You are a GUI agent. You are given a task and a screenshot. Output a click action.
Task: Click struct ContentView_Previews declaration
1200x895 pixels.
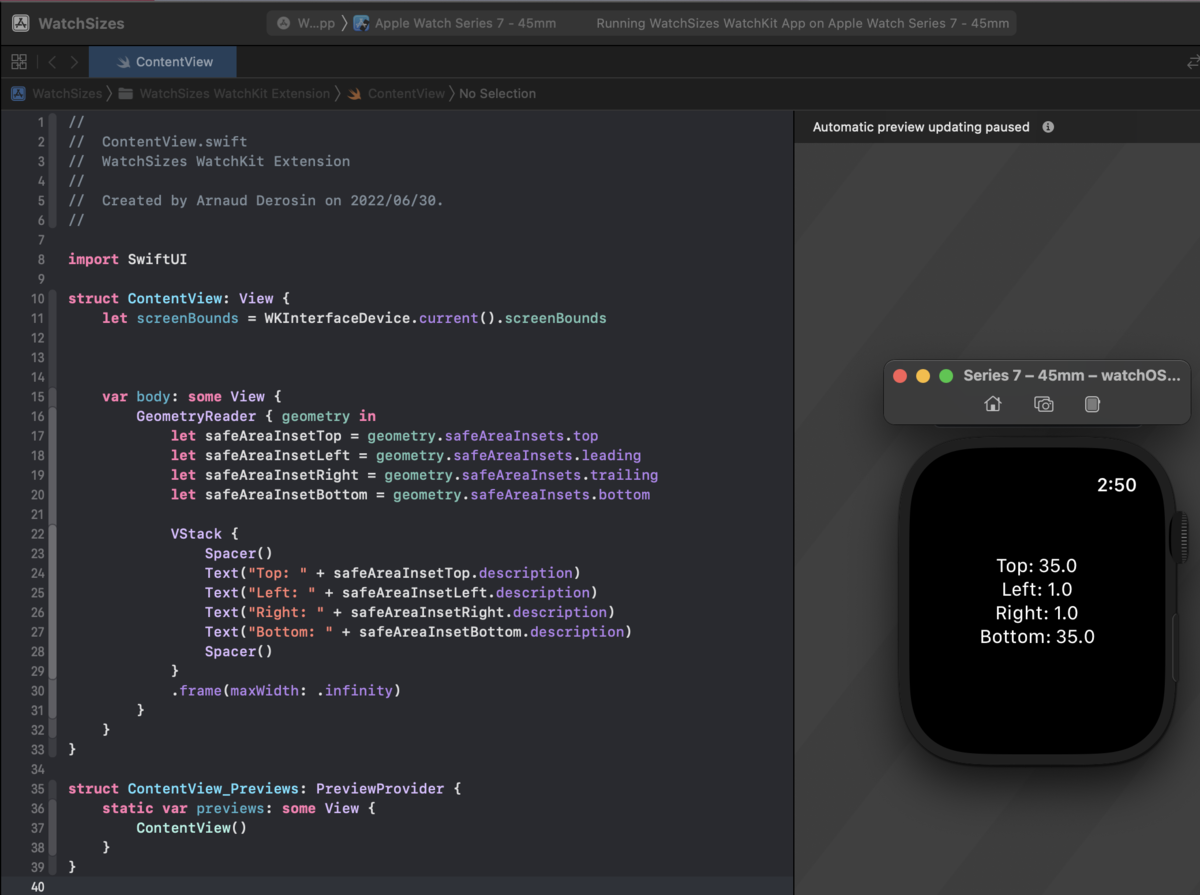[264, 788]
